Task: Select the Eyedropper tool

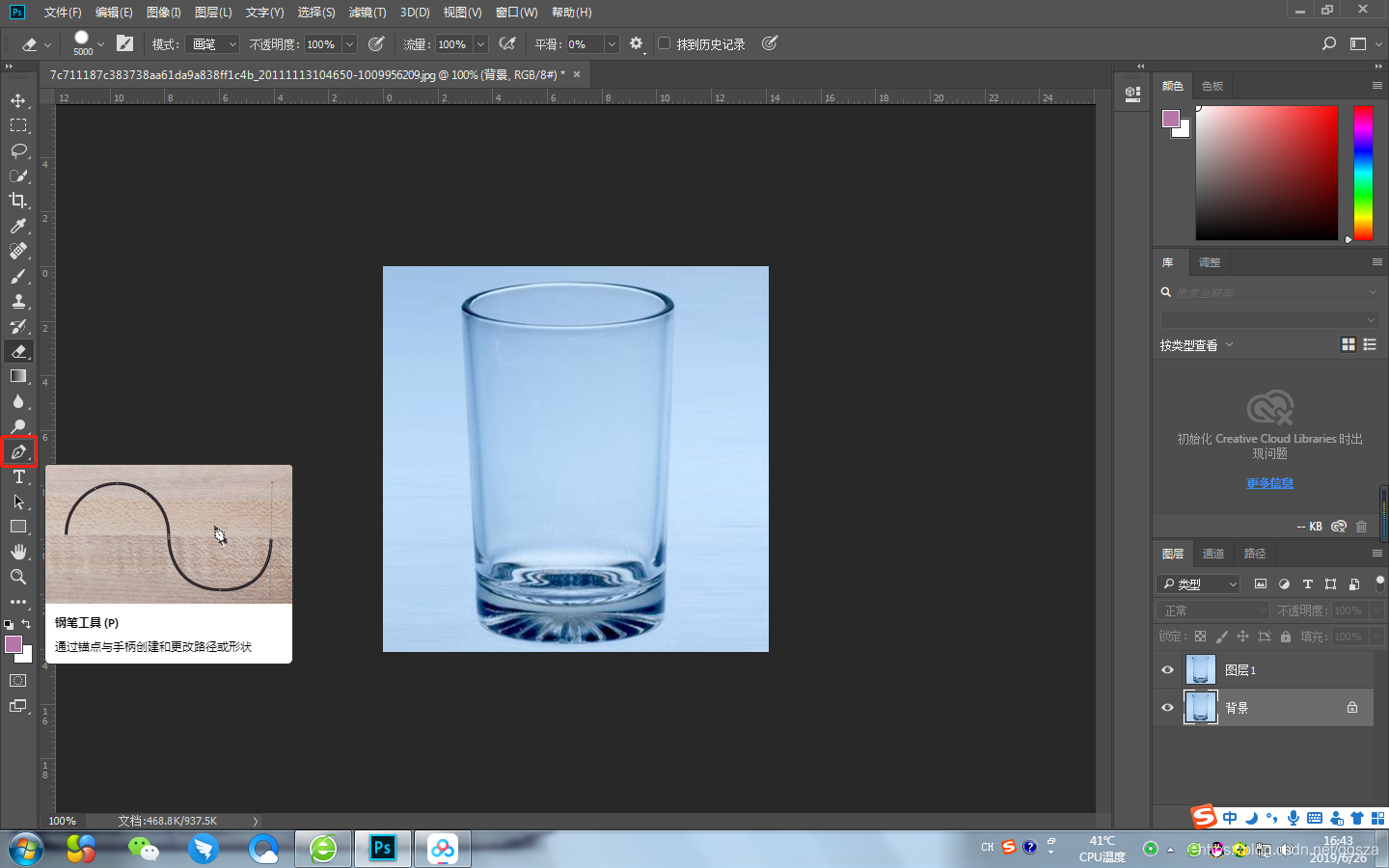Action: 18,226
